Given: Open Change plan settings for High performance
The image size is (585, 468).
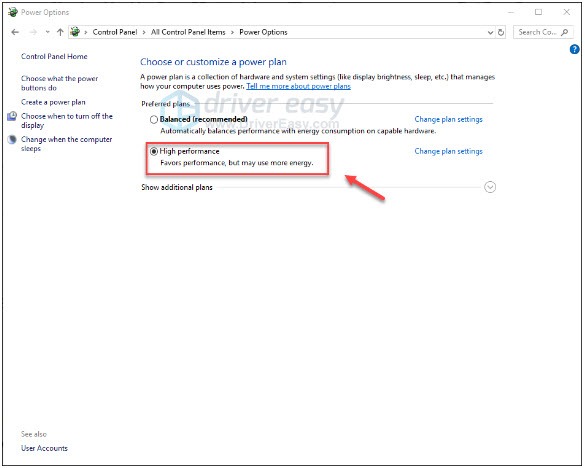Looking at the screenshot, I should click(x=448, y=152).
